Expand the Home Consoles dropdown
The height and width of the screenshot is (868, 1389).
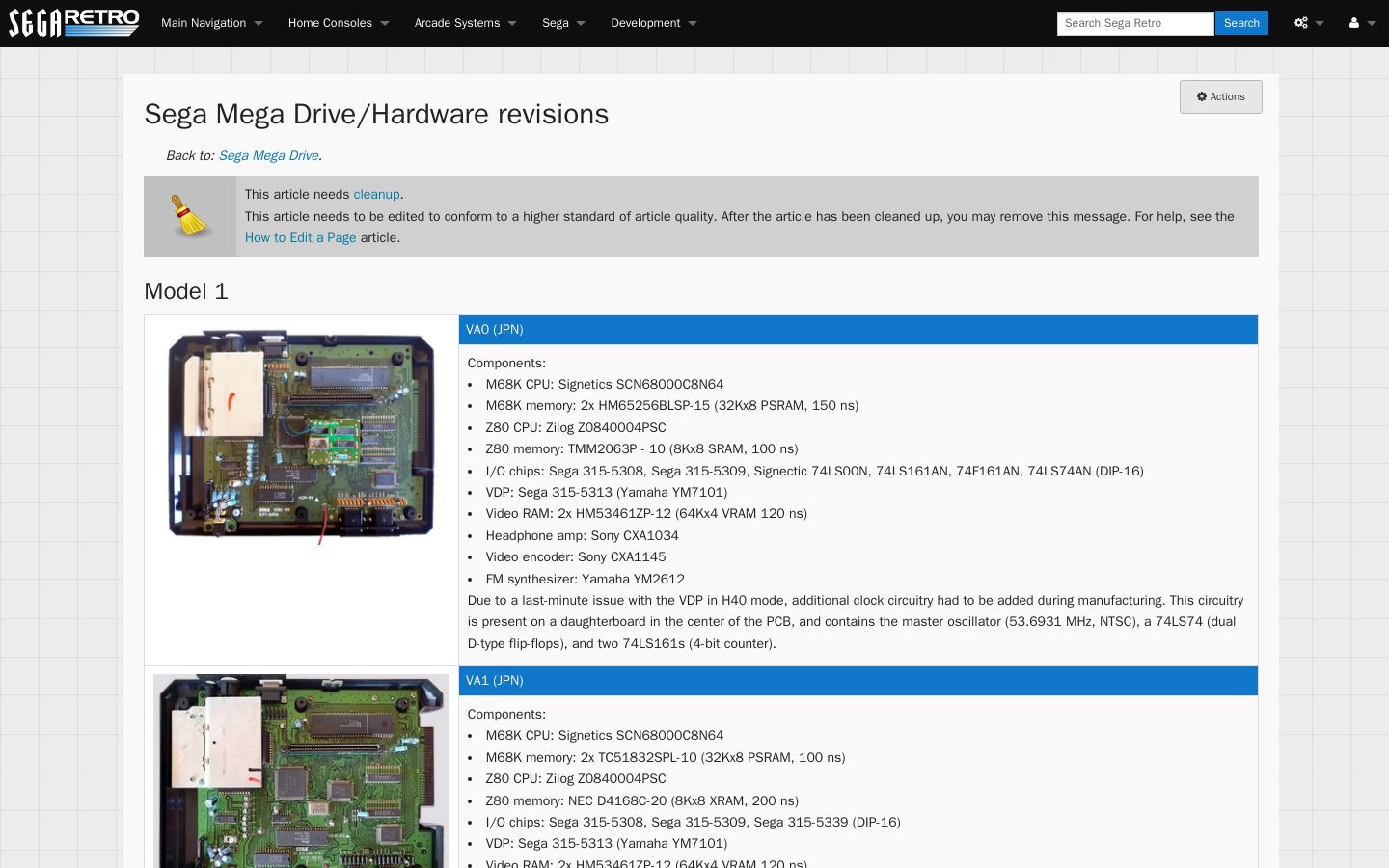(x=338, y=23)
